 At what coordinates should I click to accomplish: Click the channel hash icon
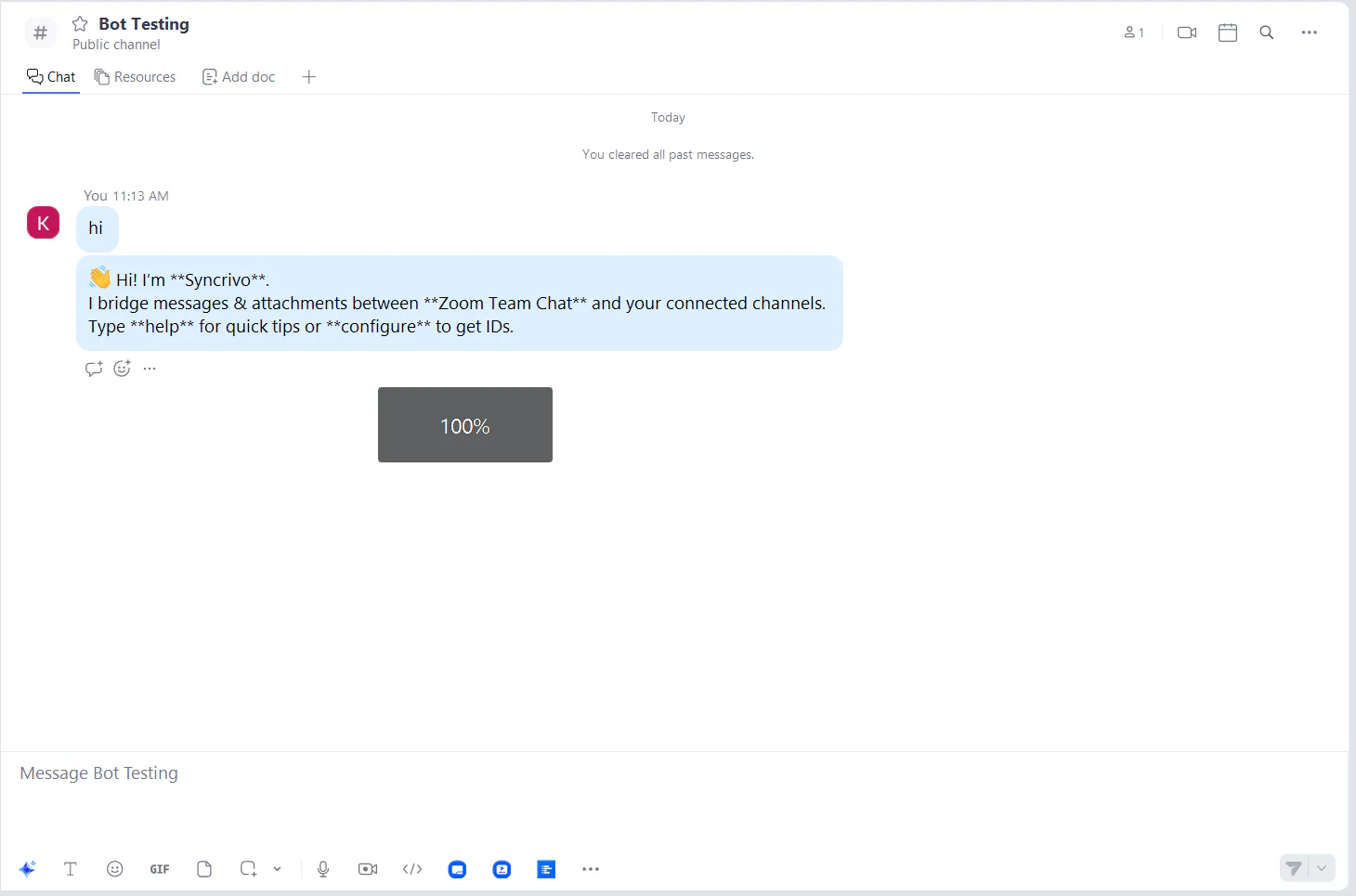tap(40, 33)
